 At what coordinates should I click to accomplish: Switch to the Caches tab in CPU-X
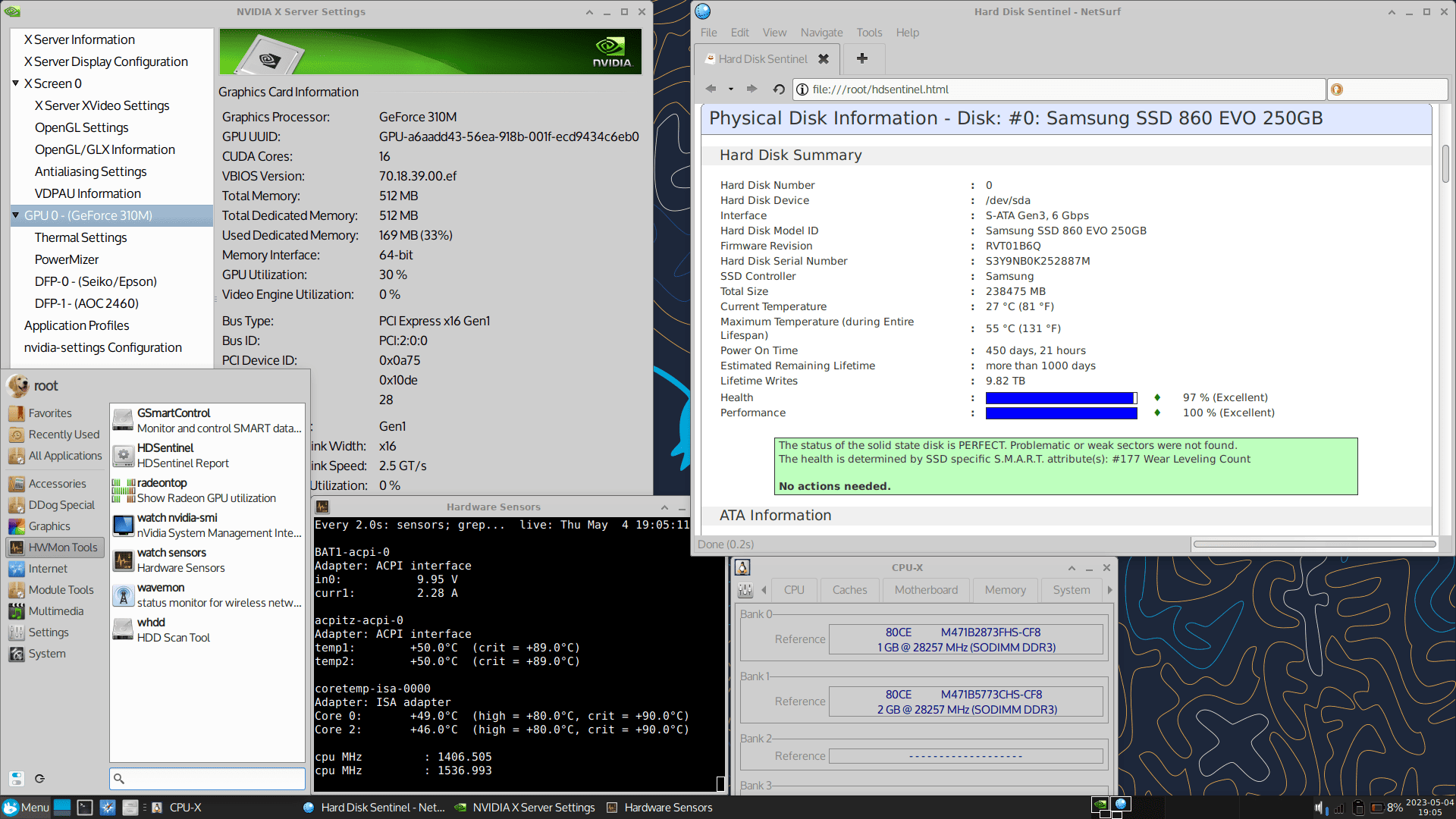pos(849,590)
